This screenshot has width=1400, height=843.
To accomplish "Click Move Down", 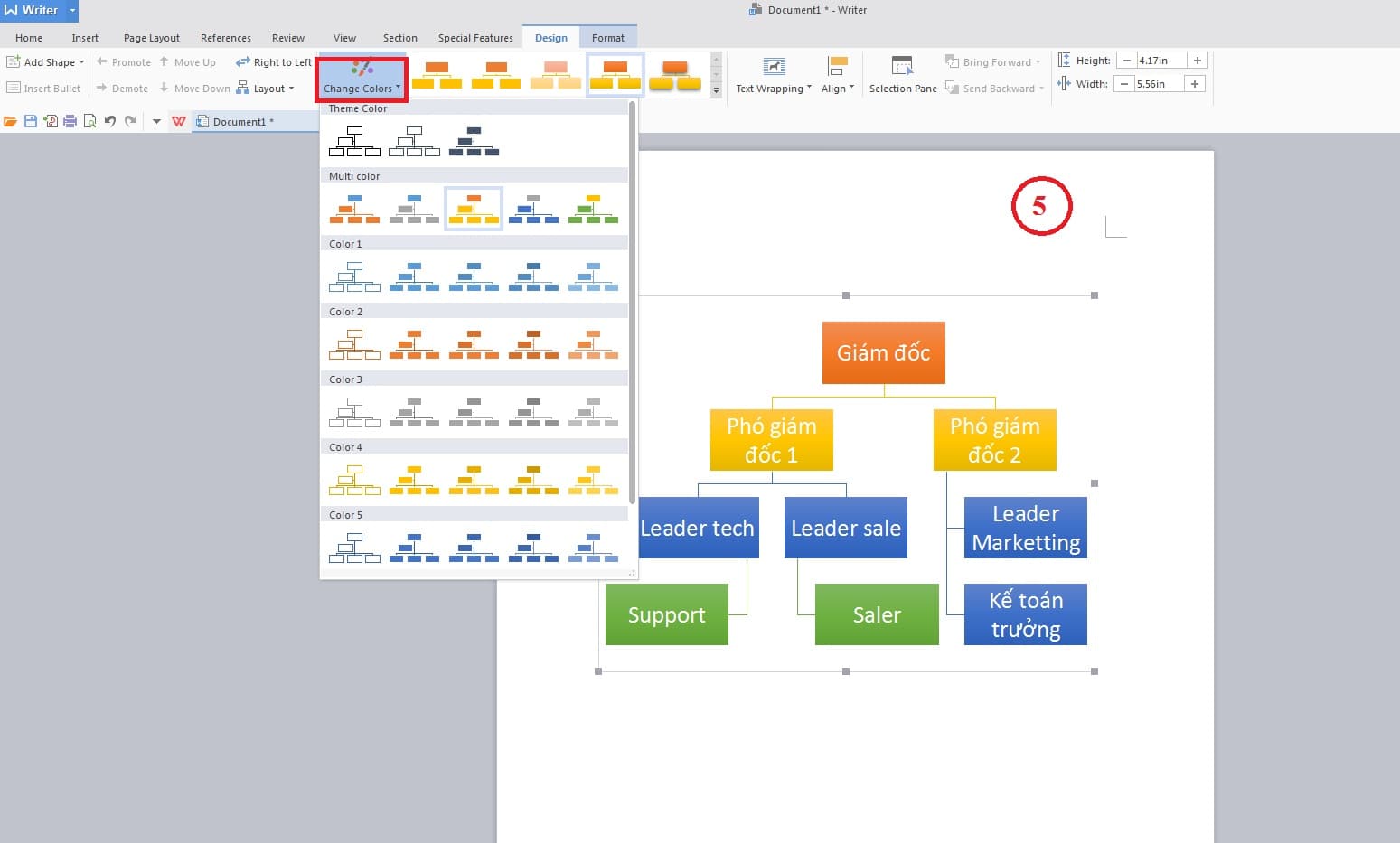I will coord(194,89).
